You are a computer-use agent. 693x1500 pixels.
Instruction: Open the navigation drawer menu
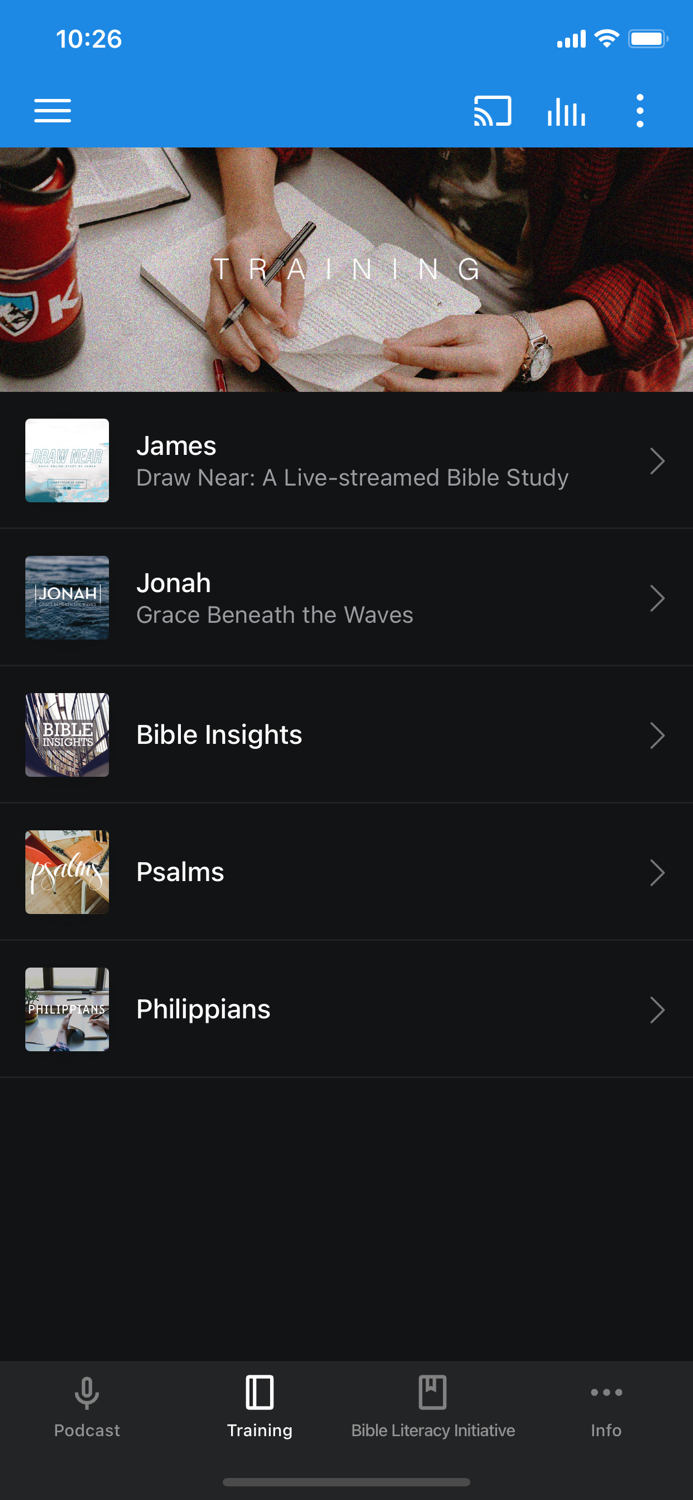point(52,111)
